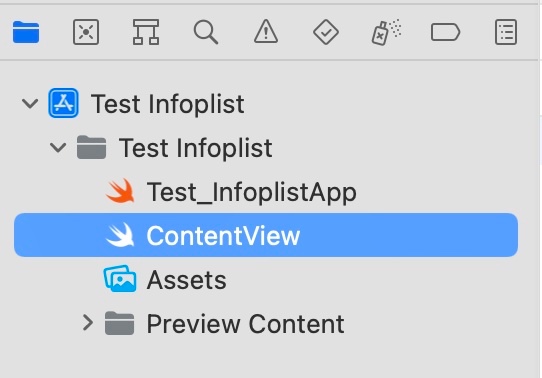Select the Preview Content folder row
This screenshot has width=542, height=378.
266,323
